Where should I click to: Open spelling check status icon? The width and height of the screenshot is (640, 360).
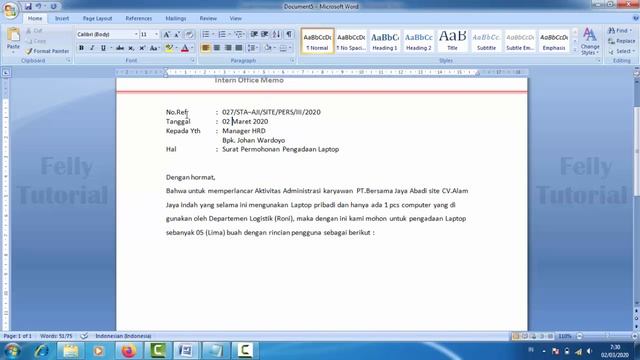click(x=84, y=336)
